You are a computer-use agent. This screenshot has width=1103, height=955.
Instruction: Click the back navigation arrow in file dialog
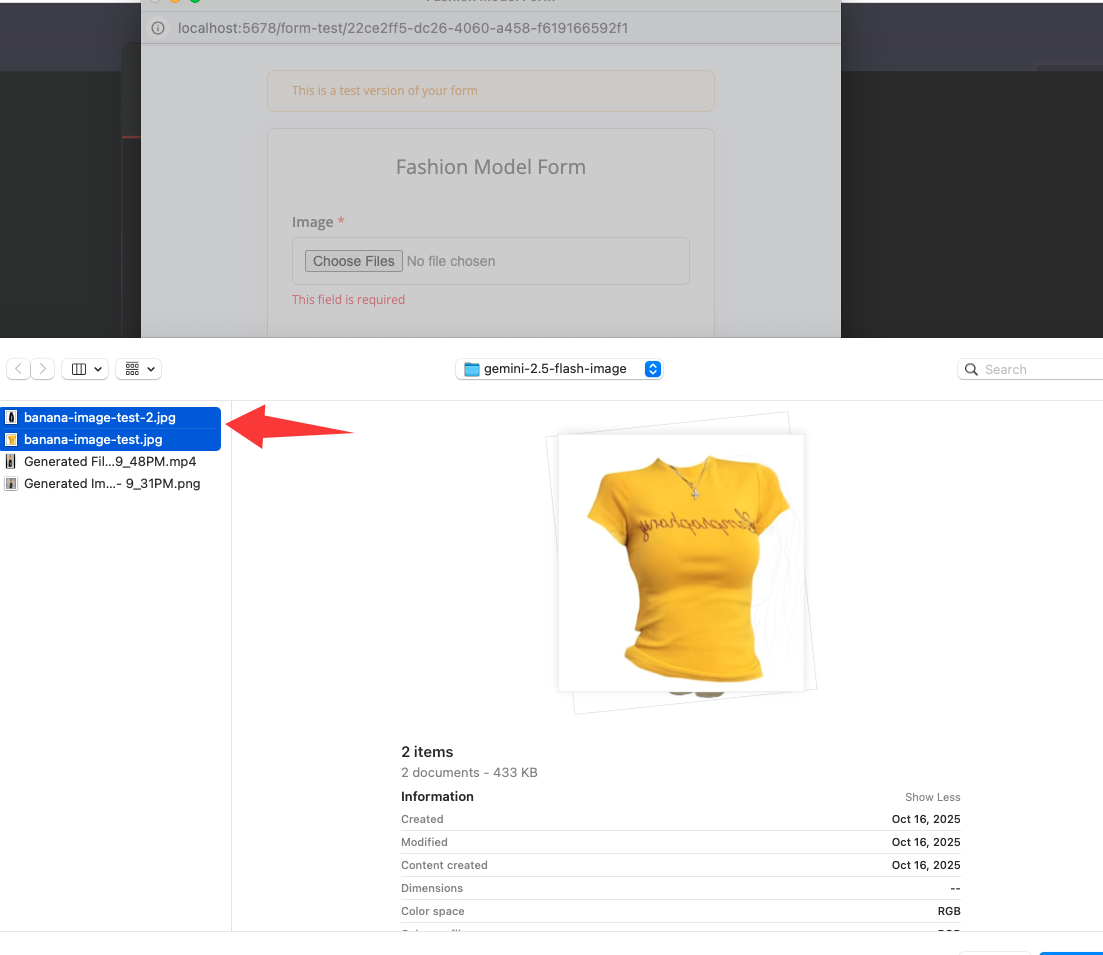[x=19, y=369]
